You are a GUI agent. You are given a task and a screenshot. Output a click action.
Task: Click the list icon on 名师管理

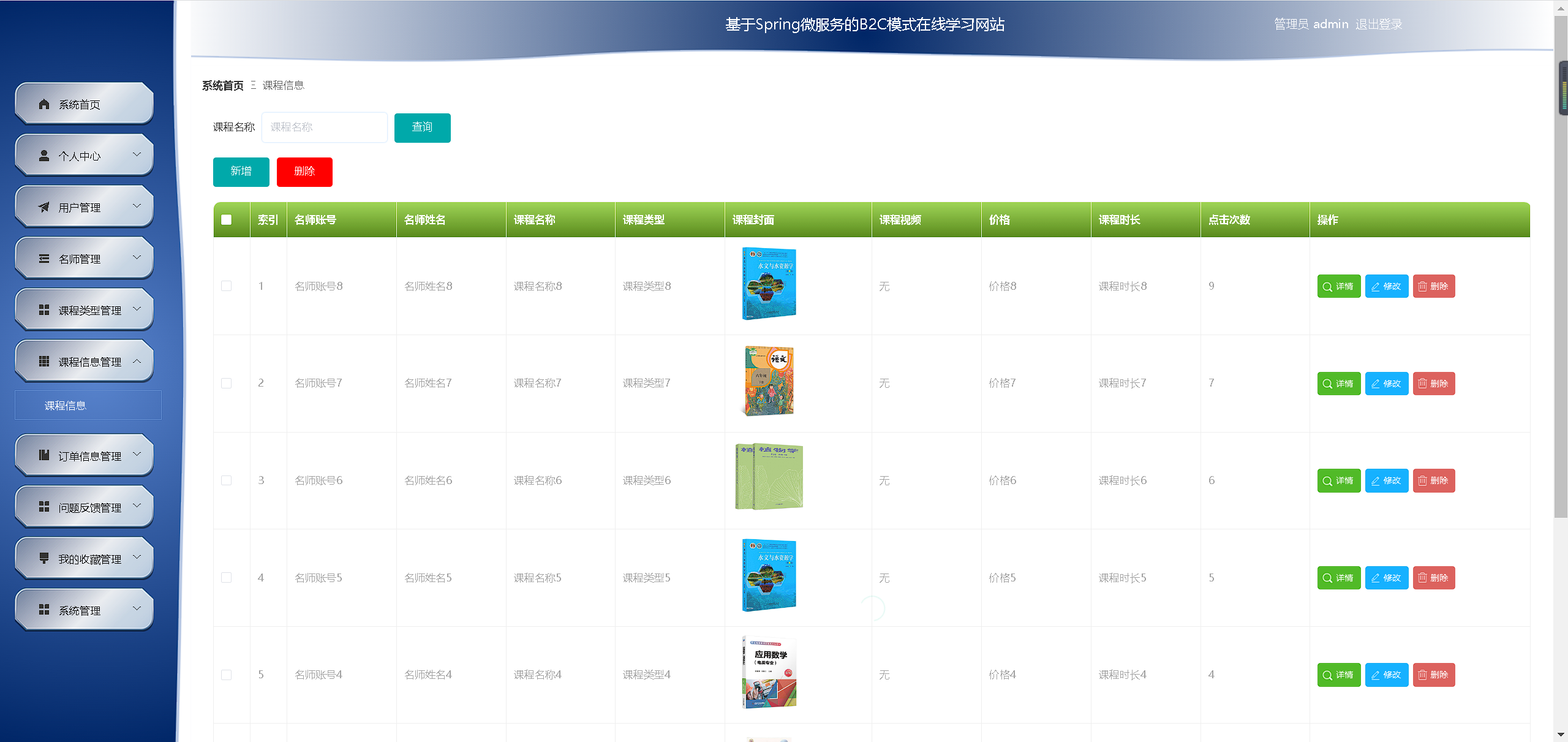[x=43, y=258]
